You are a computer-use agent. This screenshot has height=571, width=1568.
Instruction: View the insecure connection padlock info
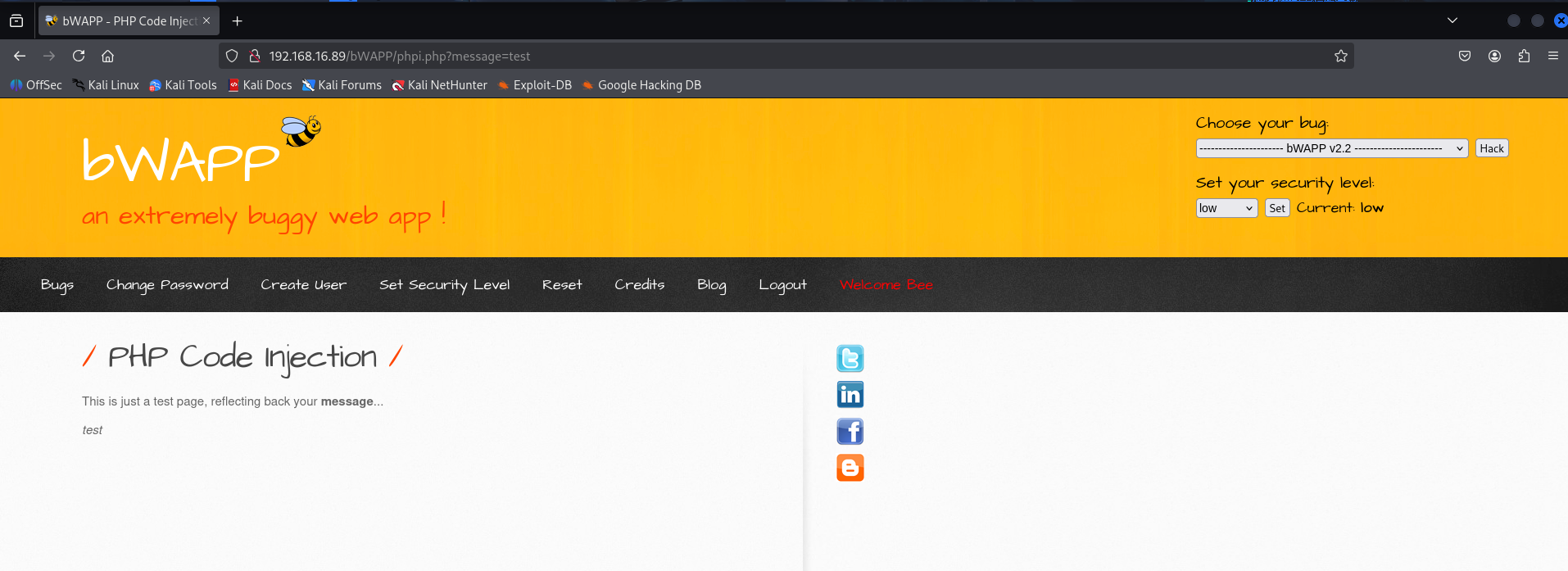tap(255, 56)
